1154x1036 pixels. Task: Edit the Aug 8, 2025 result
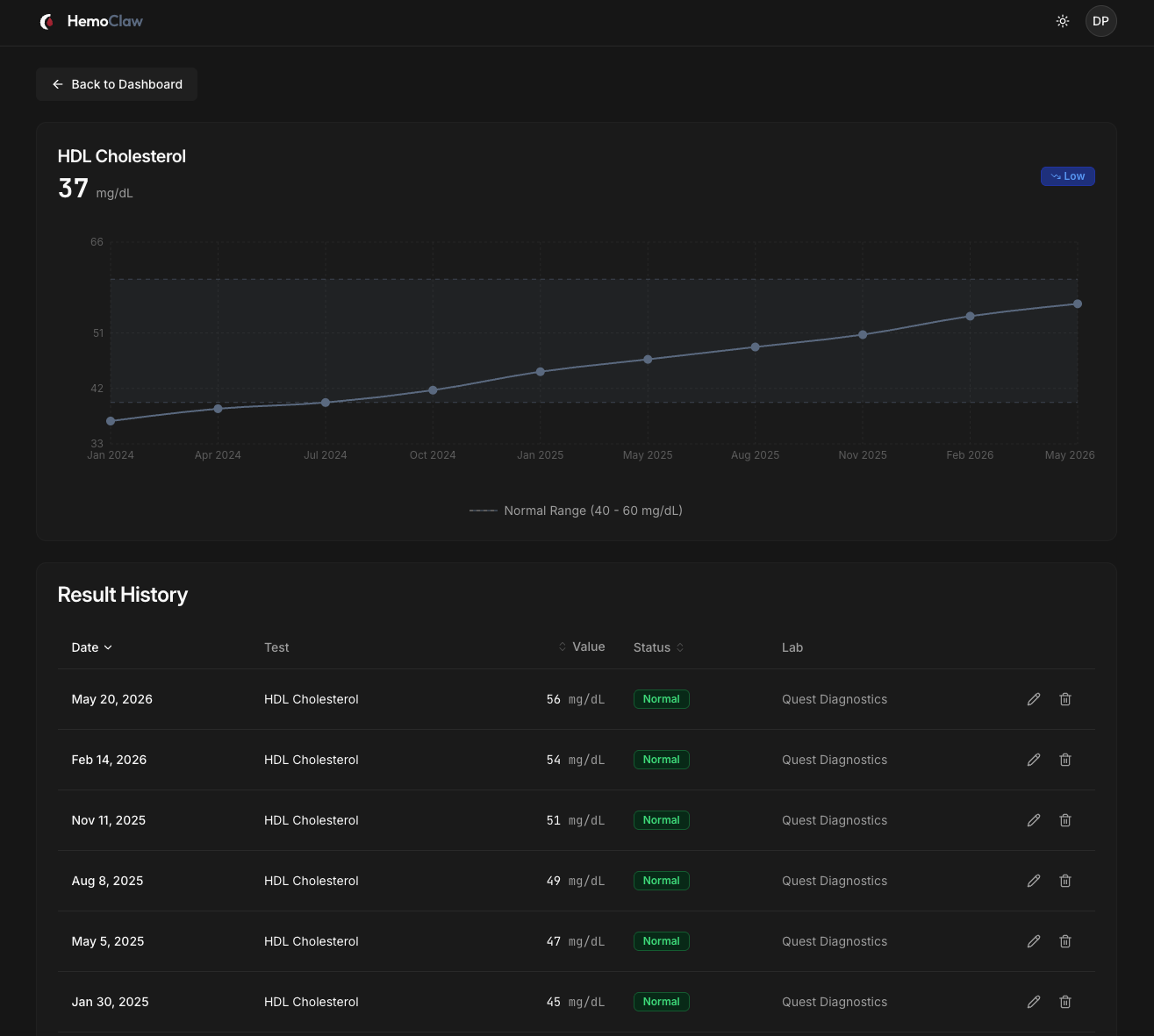click(1034, 881)
